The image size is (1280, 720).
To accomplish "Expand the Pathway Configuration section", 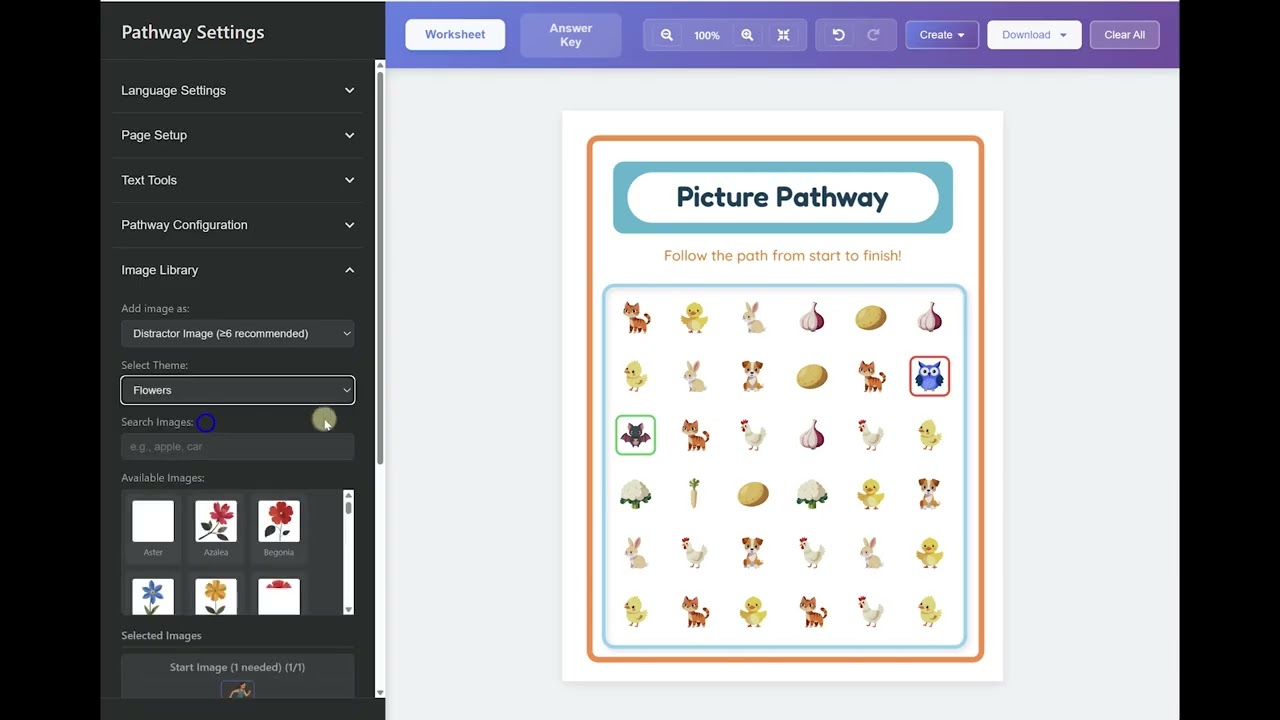I will pos(238,225).
